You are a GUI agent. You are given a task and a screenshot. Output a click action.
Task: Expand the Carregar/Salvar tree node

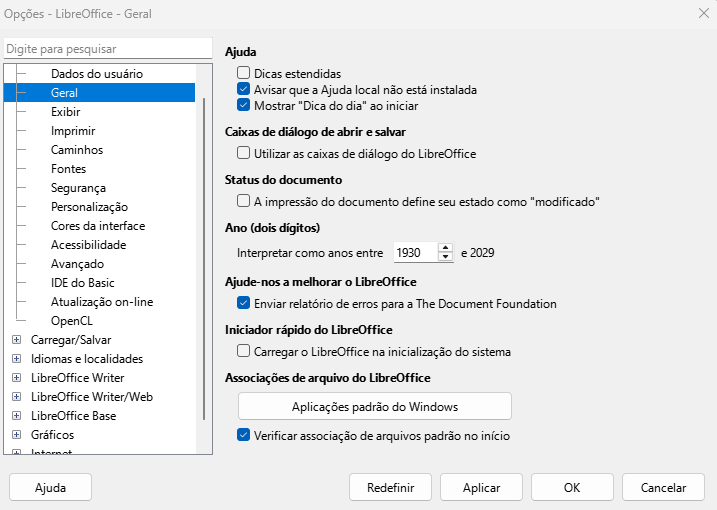click(16, 340)
